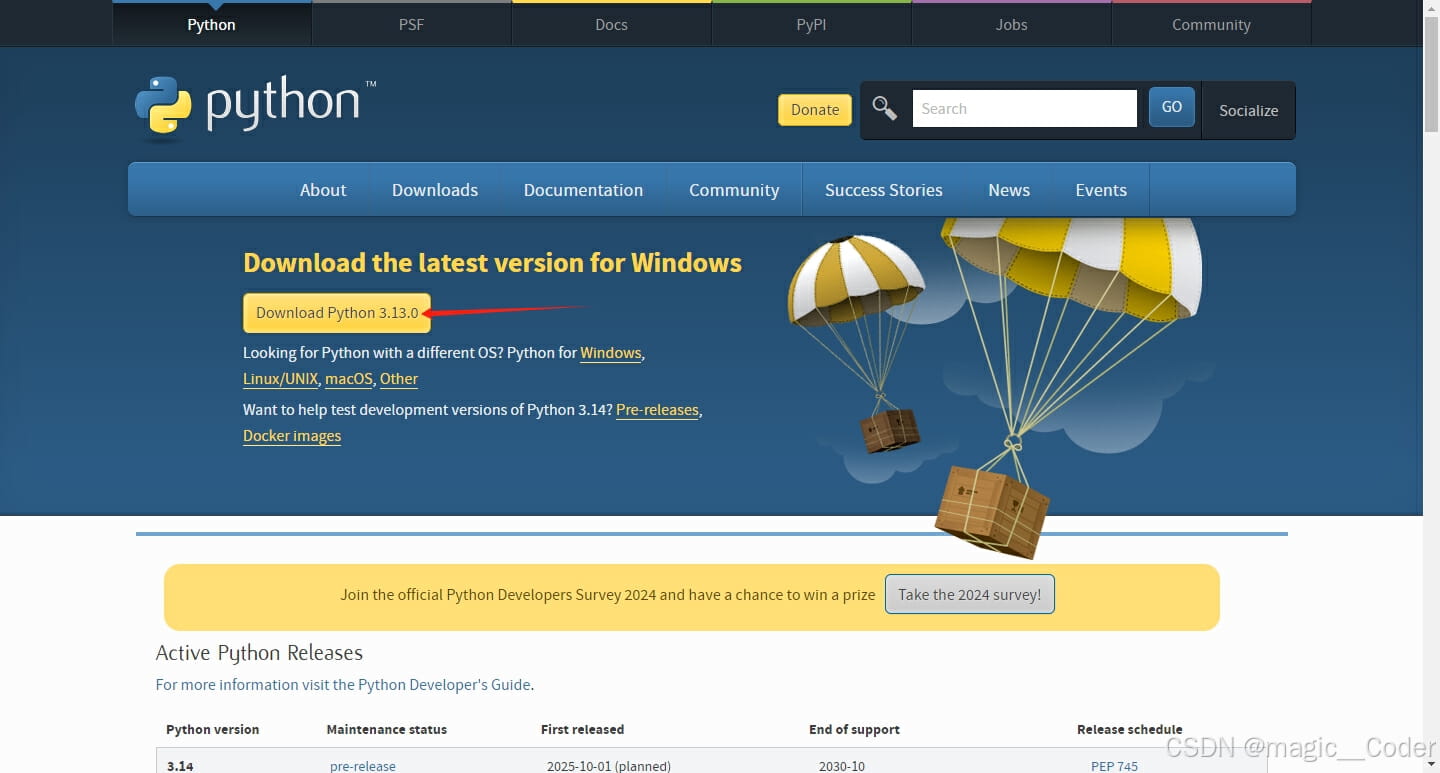
Task: Follow the Windows OS link
Action: coord(611,353)
